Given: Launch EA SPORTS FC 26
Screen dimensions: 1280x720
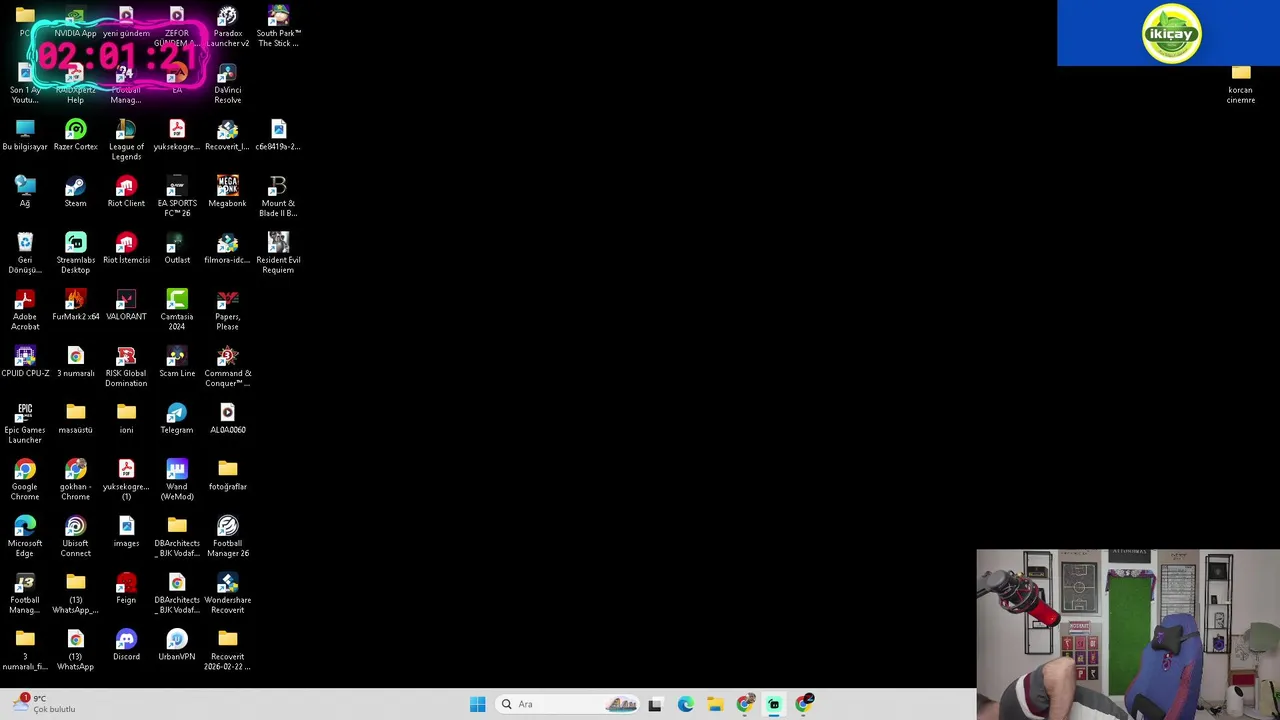Looking at the screenshot, I should coord(177,197).
